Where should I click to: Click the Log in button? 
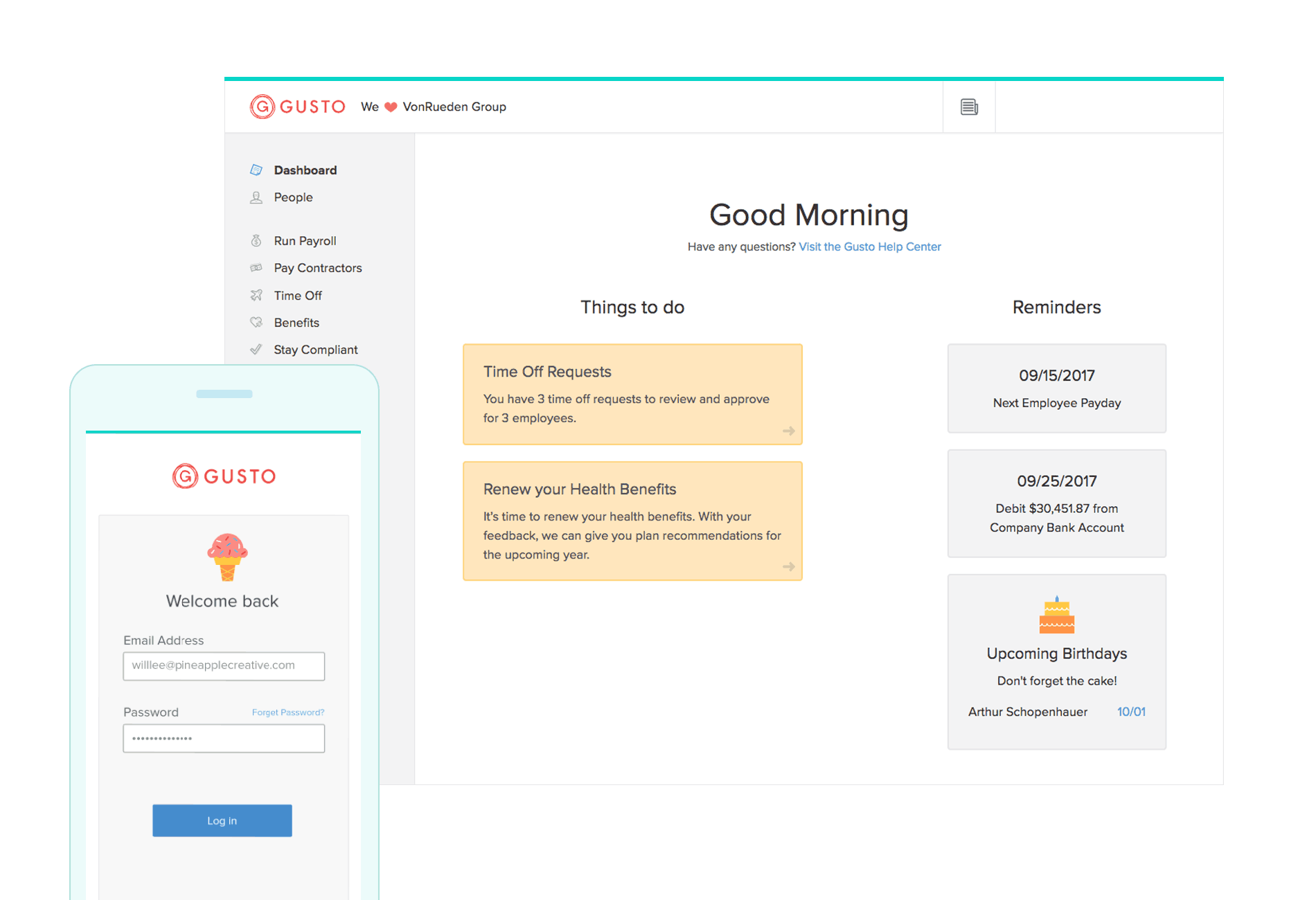222,820
